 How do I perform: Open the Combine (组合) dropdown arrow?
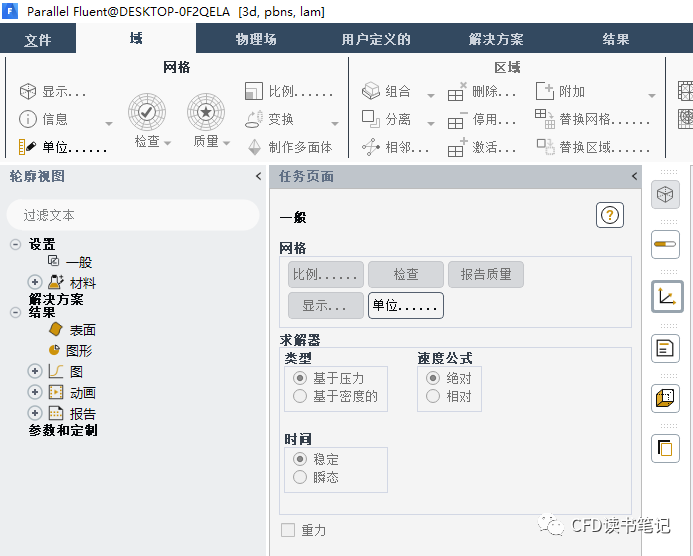pyautogui.click(x=430, y=95)
